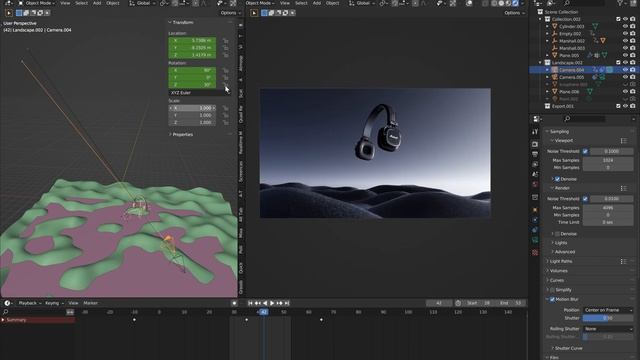
Task: Collapse the Landscape.002 collection tree
Action: click(540, 63)
